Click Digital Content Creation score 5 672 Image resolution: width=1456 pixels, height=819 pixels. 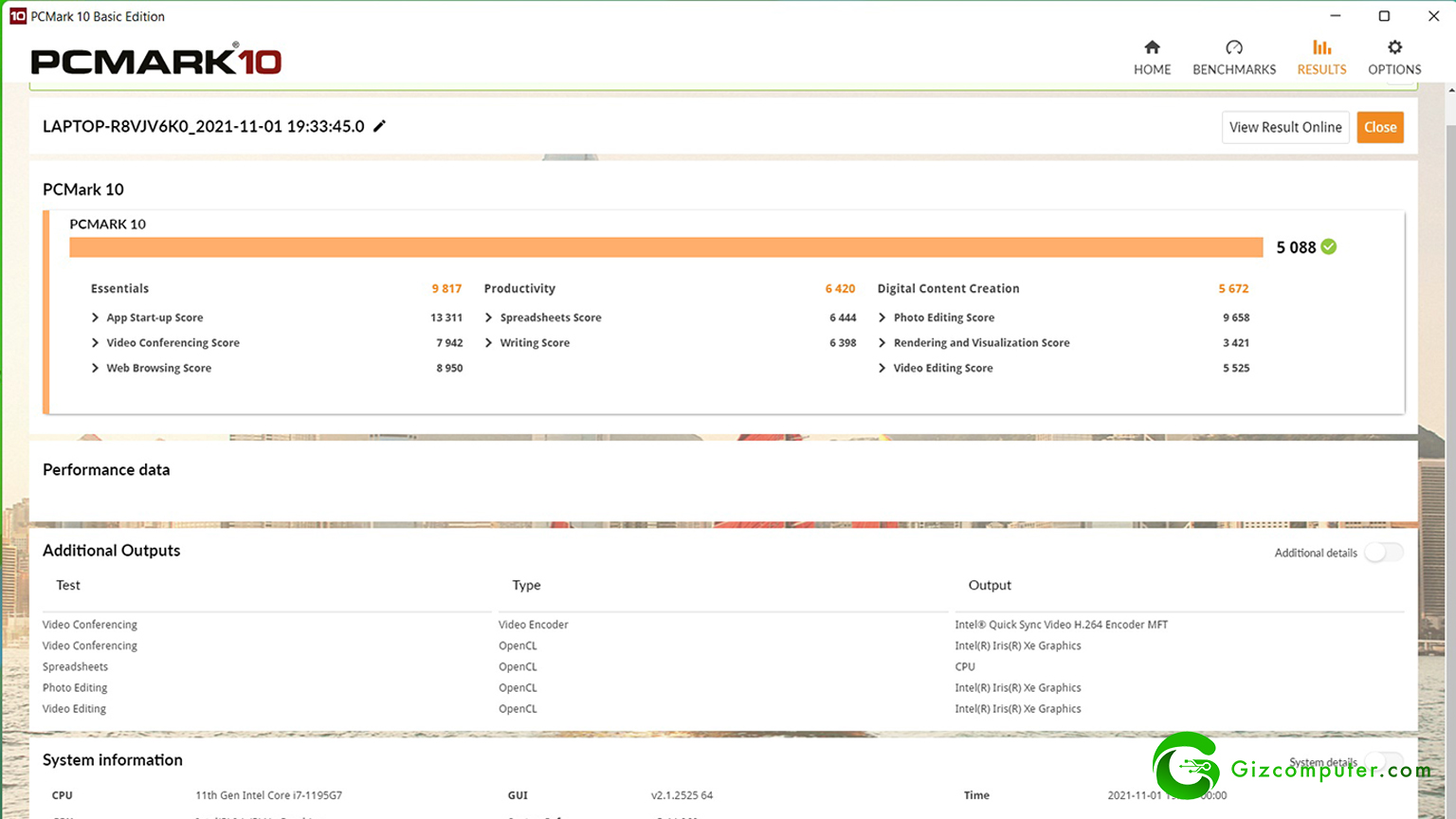pyautogui.click(x=1233, y=288)
